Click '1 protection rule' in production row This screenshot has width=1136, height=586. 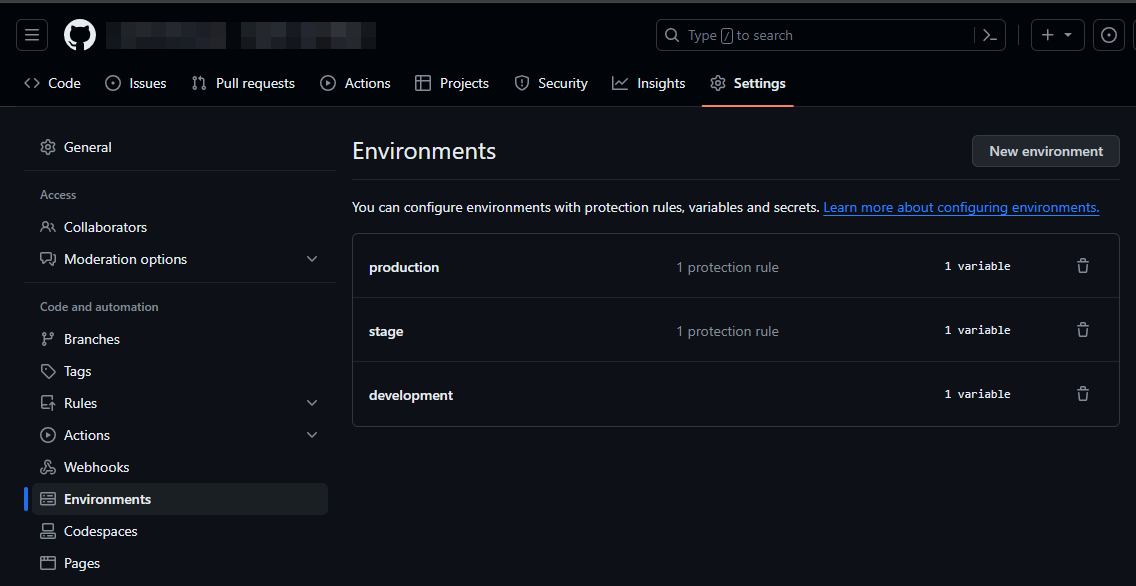click(x=727, y=267)
